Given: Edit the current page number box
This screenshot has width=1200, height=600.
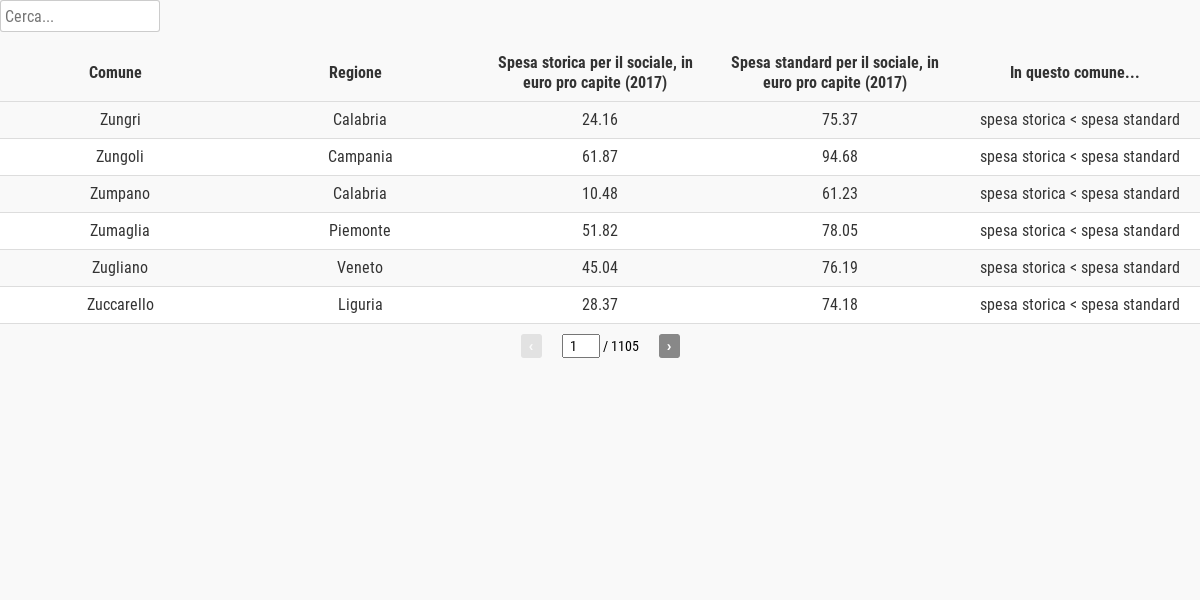Looking at the screenshot, I should 581,346.
